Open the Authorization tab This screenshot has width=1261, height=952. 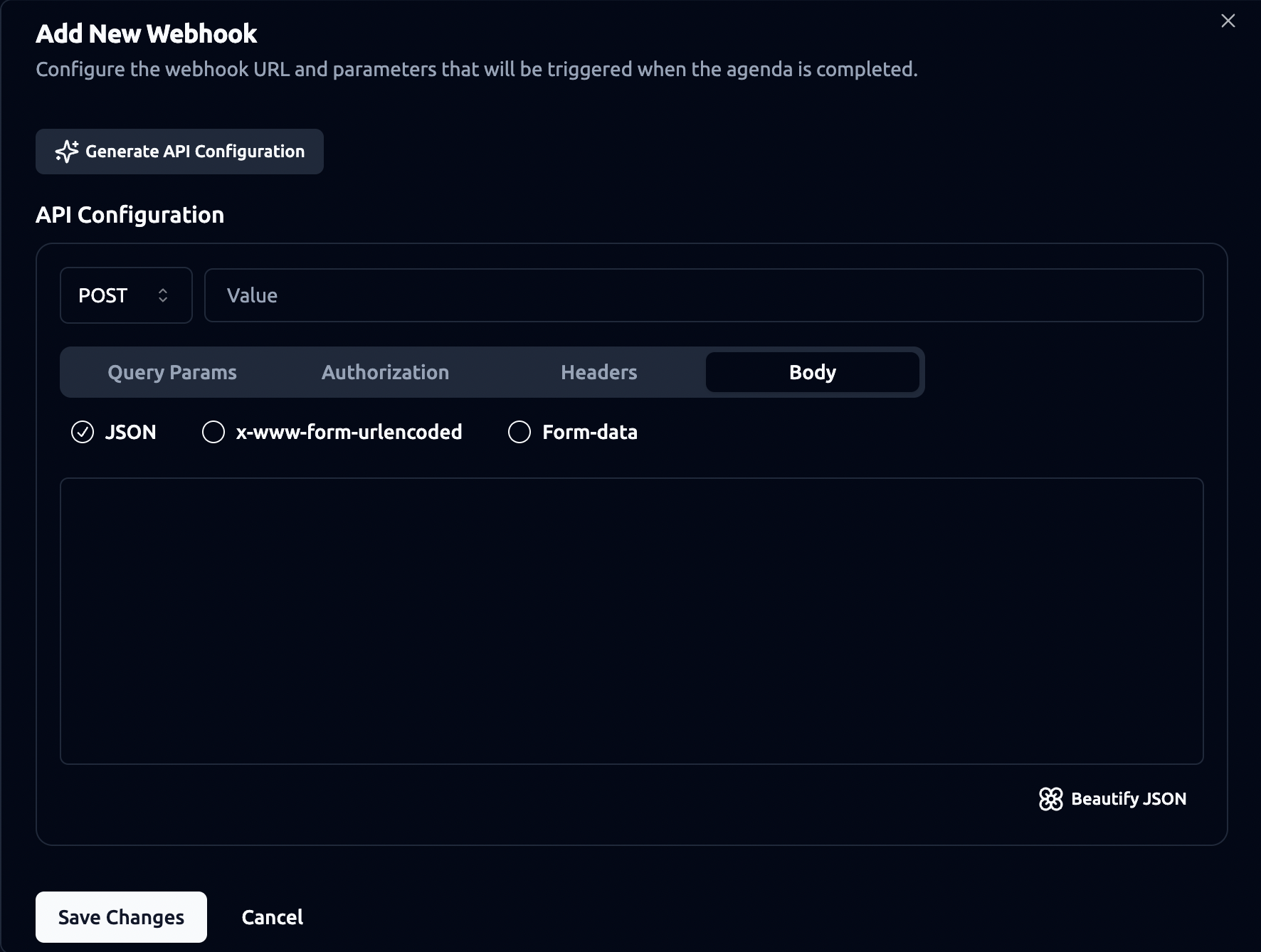pos(386,372)
